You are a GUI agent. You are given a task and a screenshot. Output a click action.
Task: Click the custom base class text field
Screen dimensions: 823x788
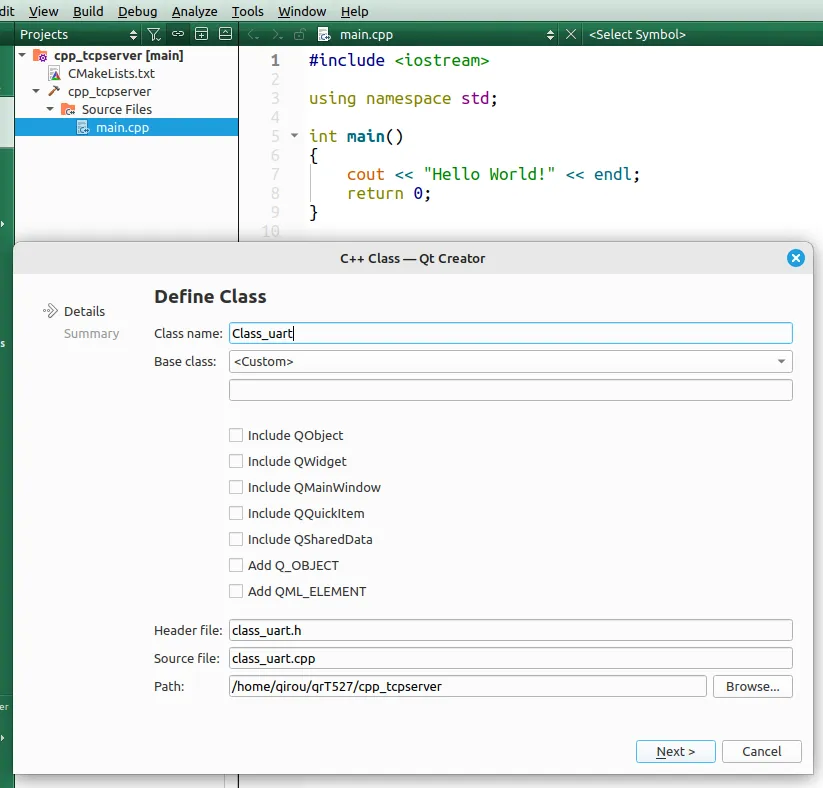pyautogui.click(x=510, y=390)
